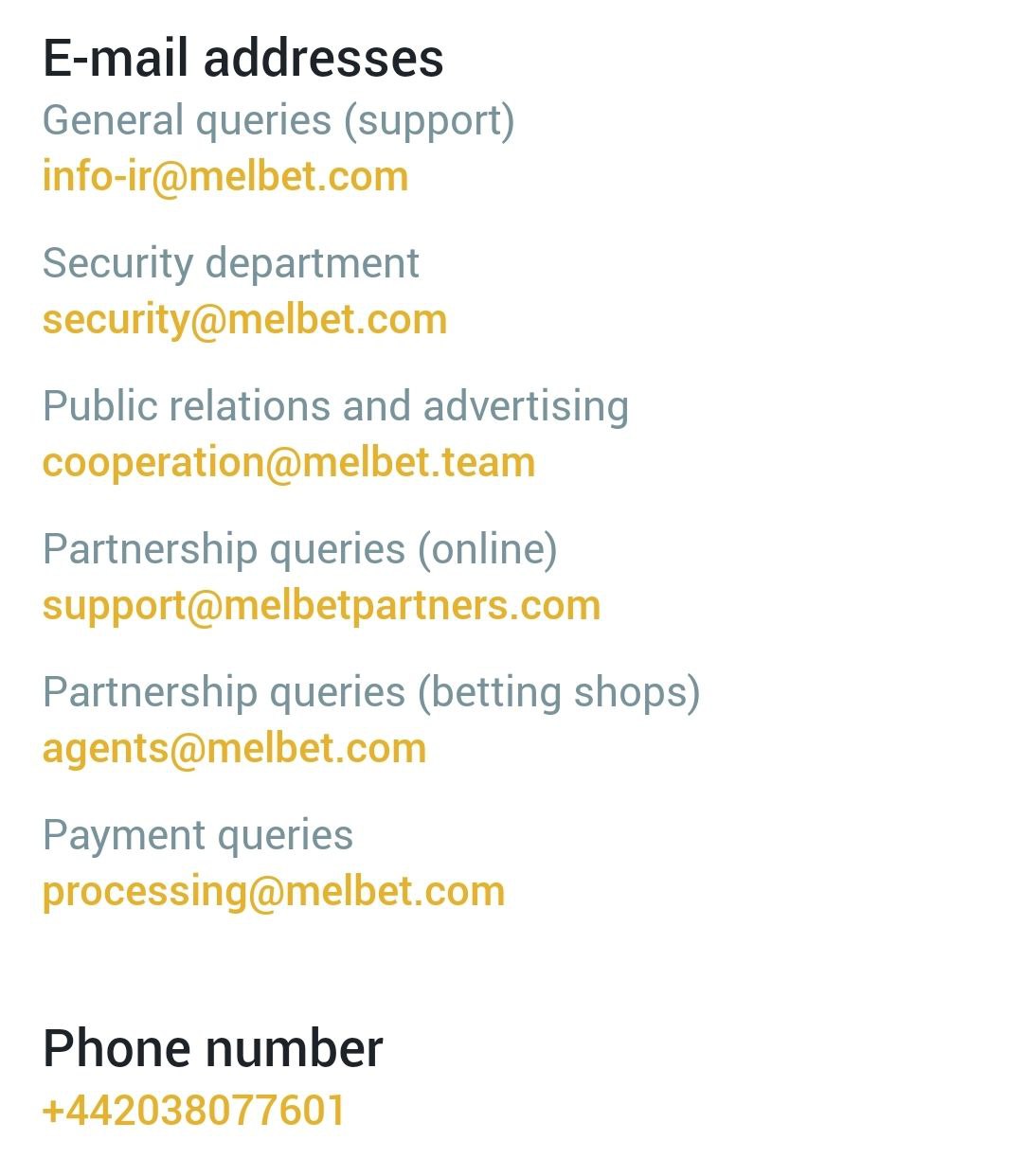The image size is (1023, 1176).
Task: Open the info-ir@melbet.com email link
Action: [x=225, y=177]
